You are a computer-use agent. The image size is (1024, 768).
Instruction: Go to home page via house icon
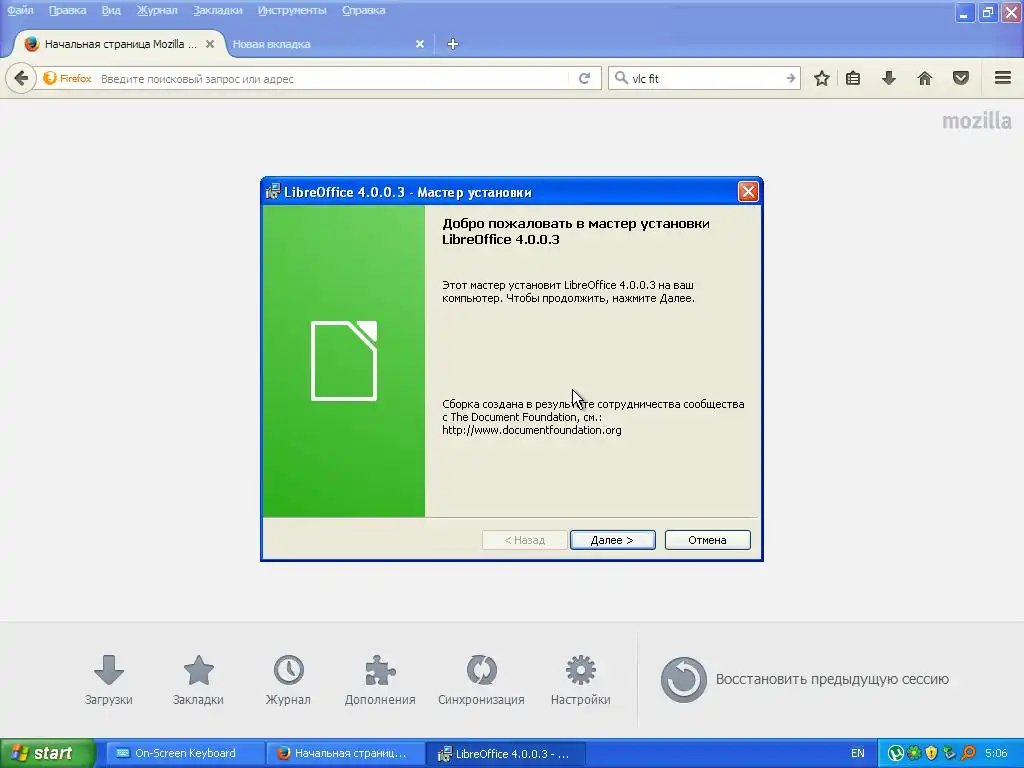[x=925, y=78]
